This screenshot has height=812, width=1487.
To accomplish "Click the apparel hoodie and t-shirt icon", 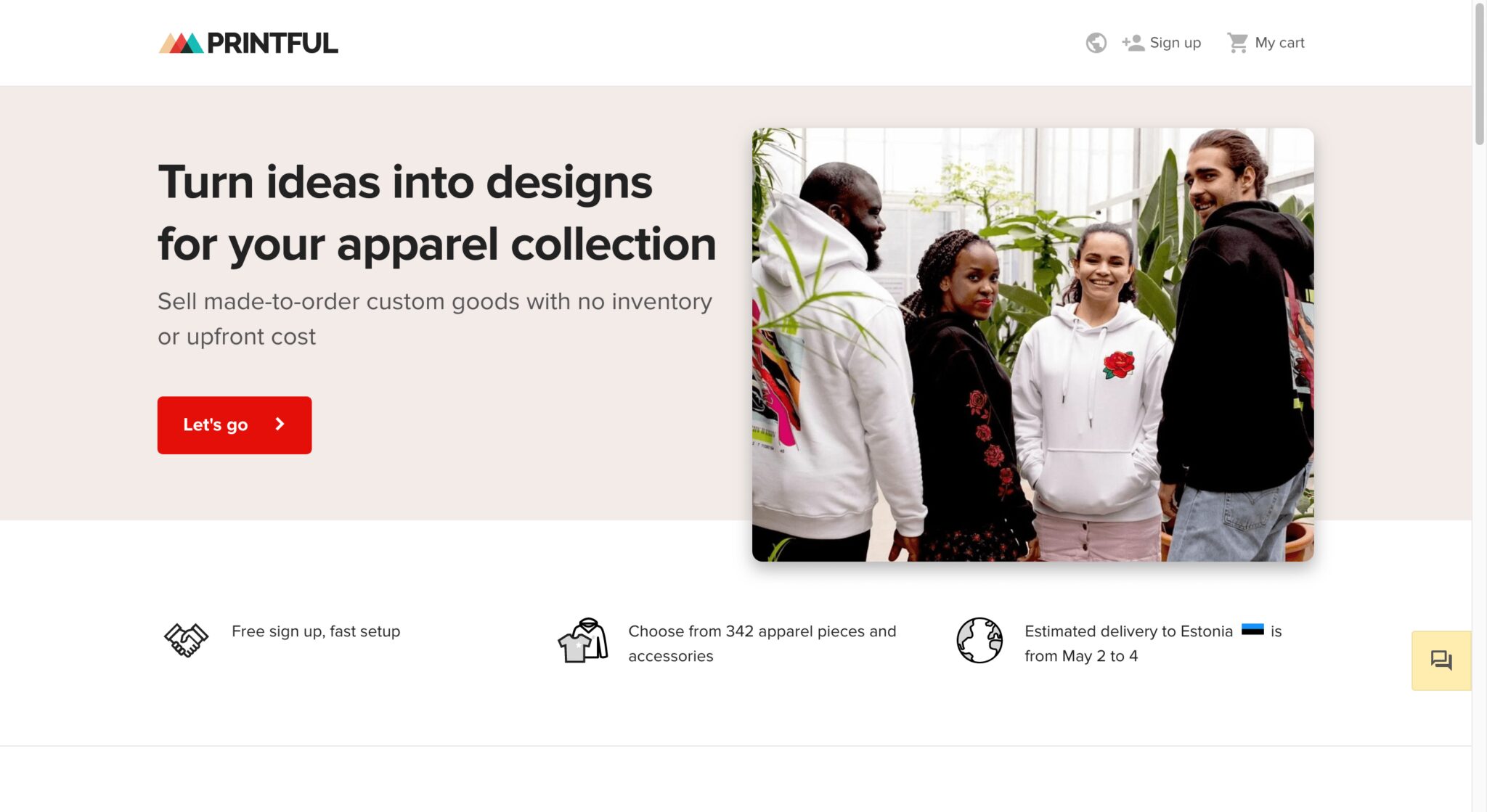I will coord(582,640).
